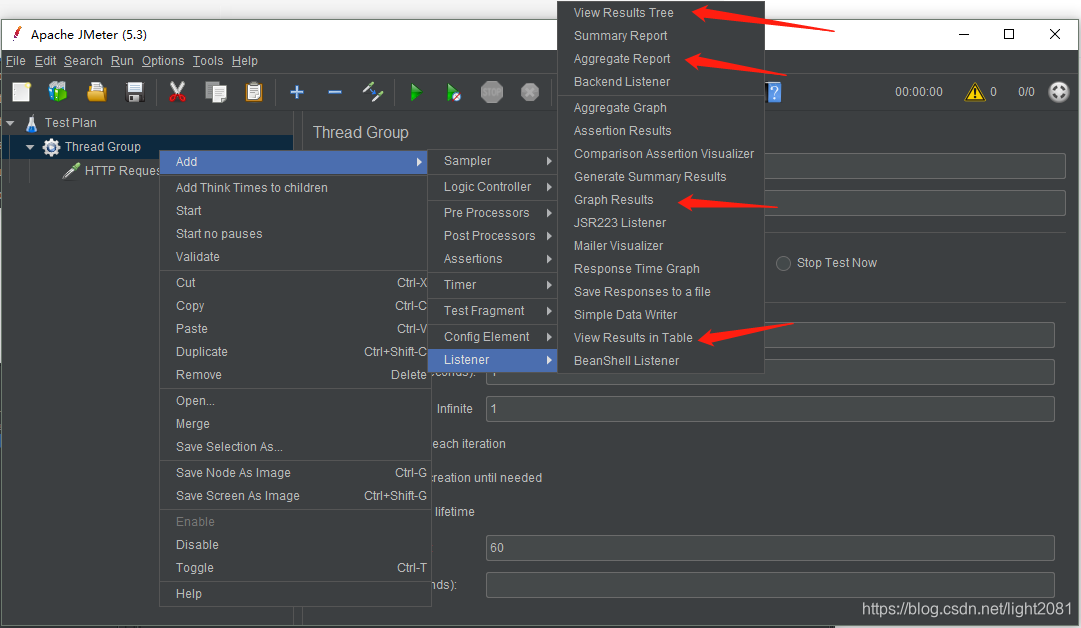This screenshot has height=628, width=1081.
Task: Select Test Fragment in Add submenu
Action: [x=492, y=311]
